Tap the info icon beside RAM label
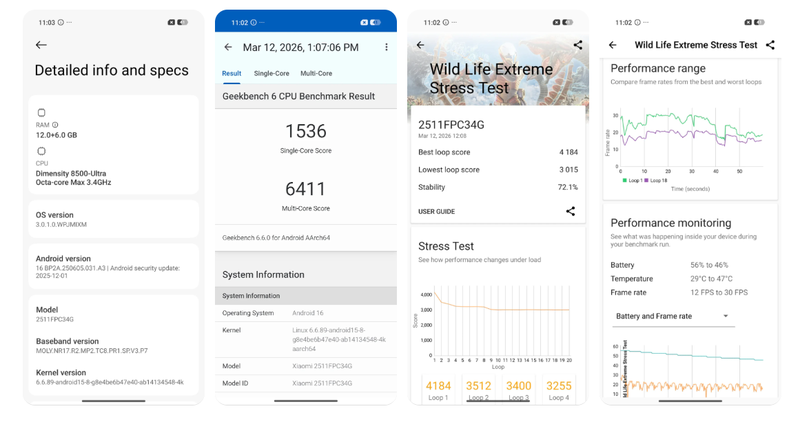 coord(55,125)
